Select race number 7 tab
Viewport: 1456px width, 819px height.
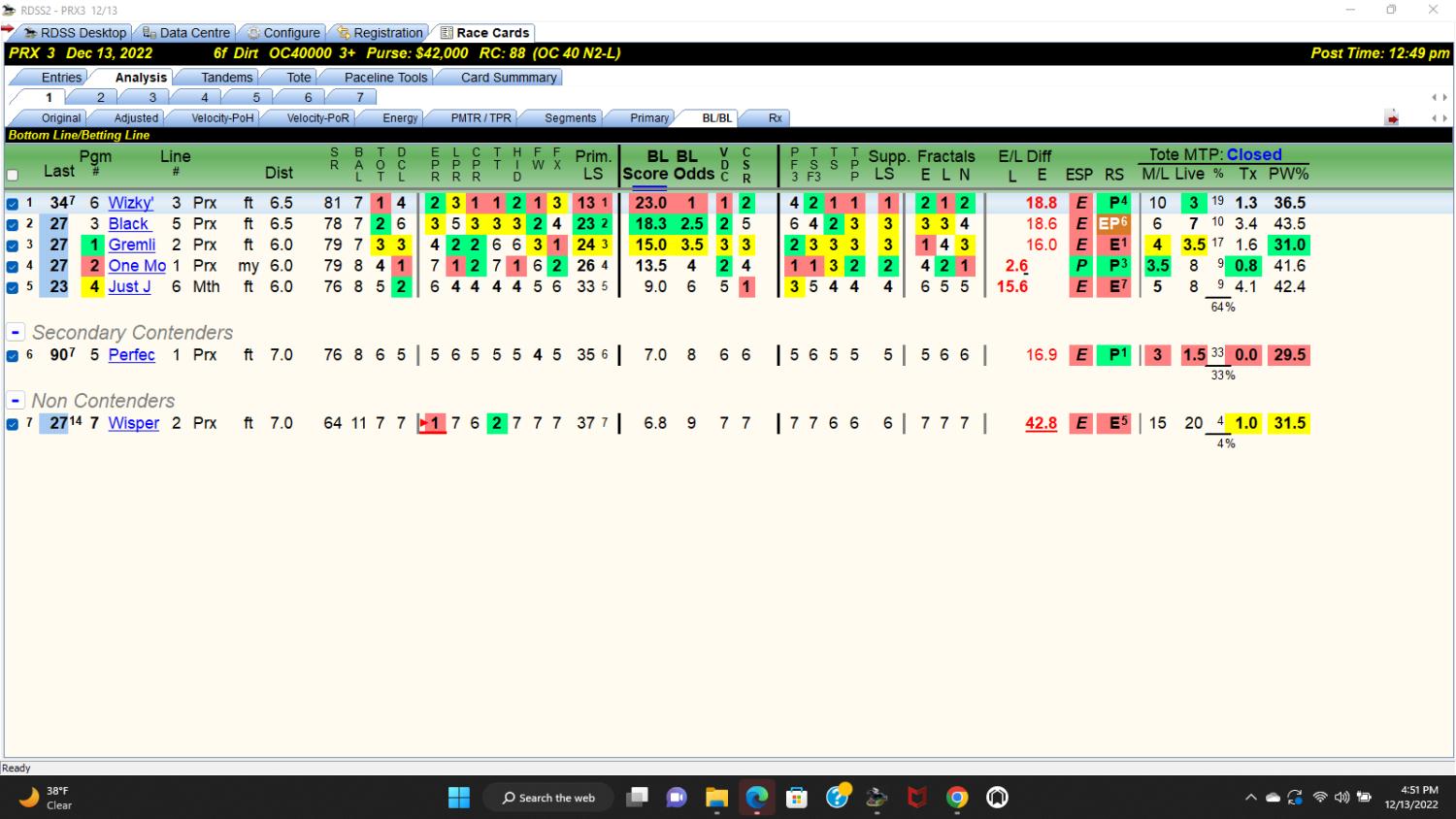pos(359,97)
